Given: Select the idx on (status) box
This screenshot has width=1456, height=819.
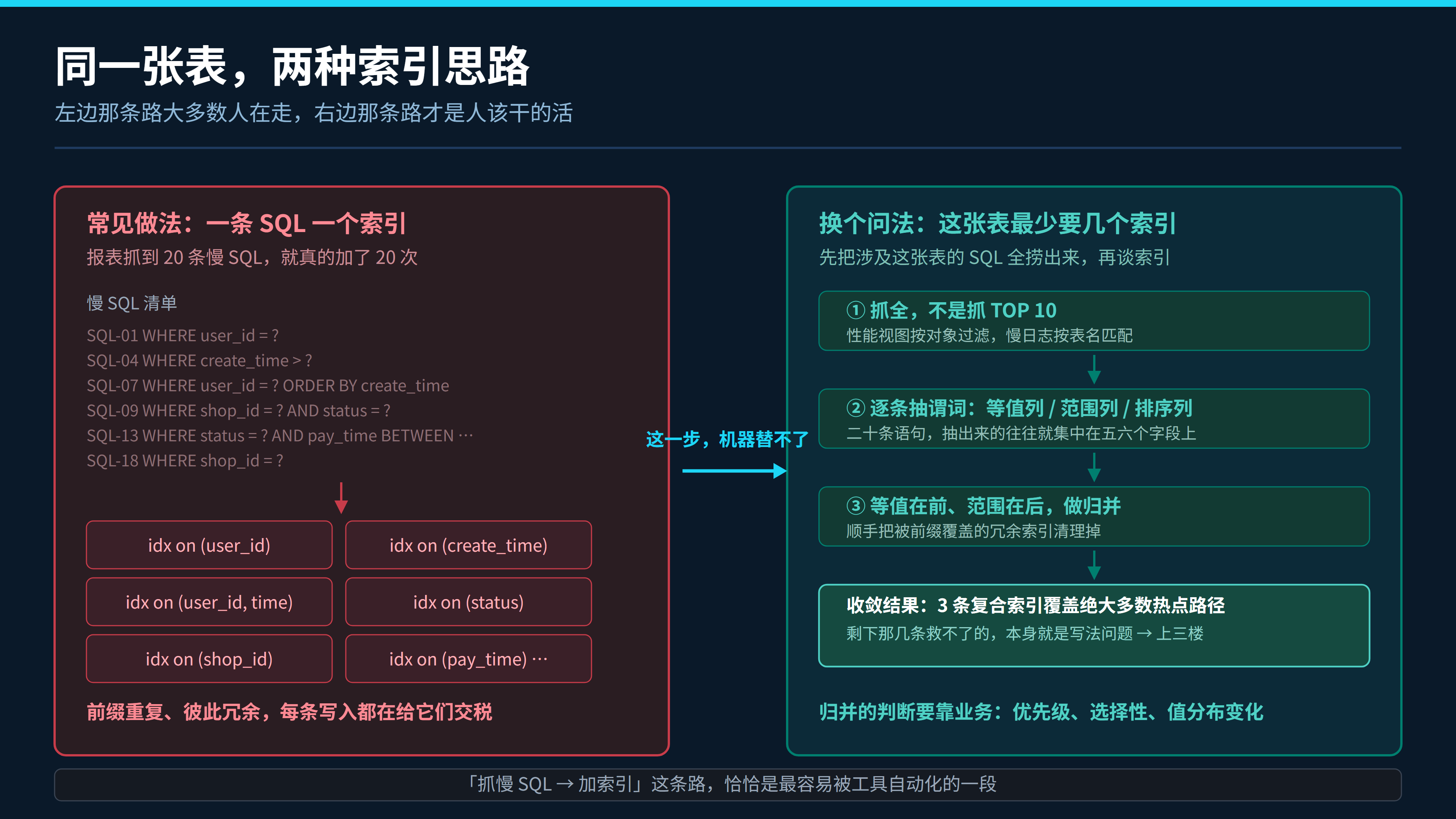Looking at the screenshot, I should click(x=469, y=602).
